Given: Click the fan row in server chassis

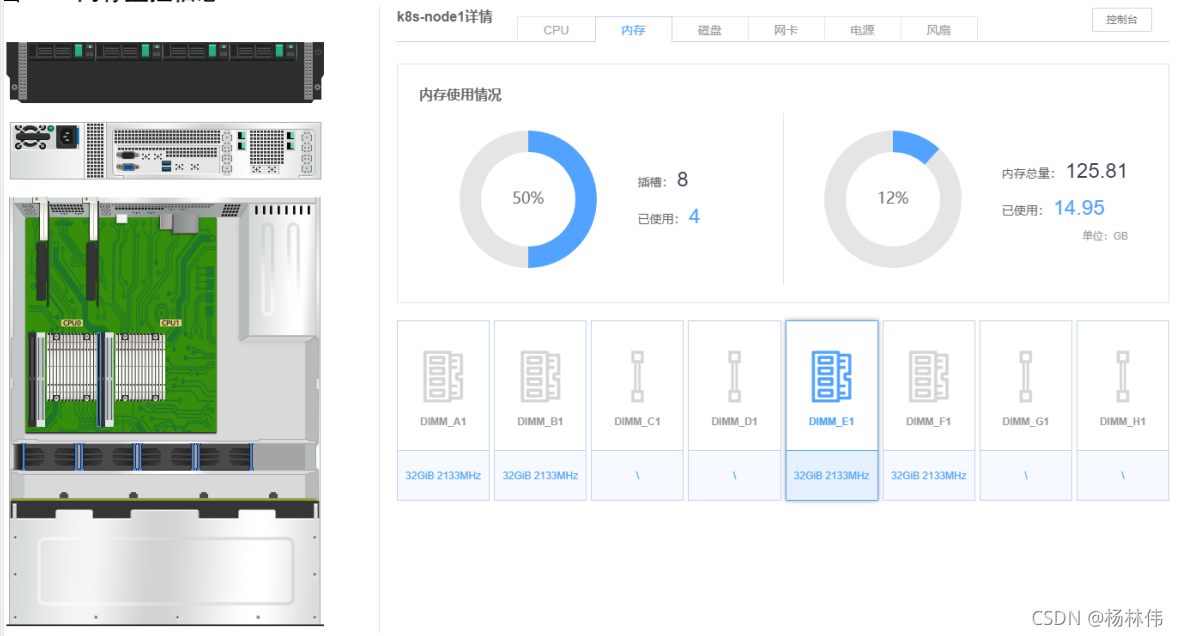Looking at the screenshot, I should click(135, 457).
